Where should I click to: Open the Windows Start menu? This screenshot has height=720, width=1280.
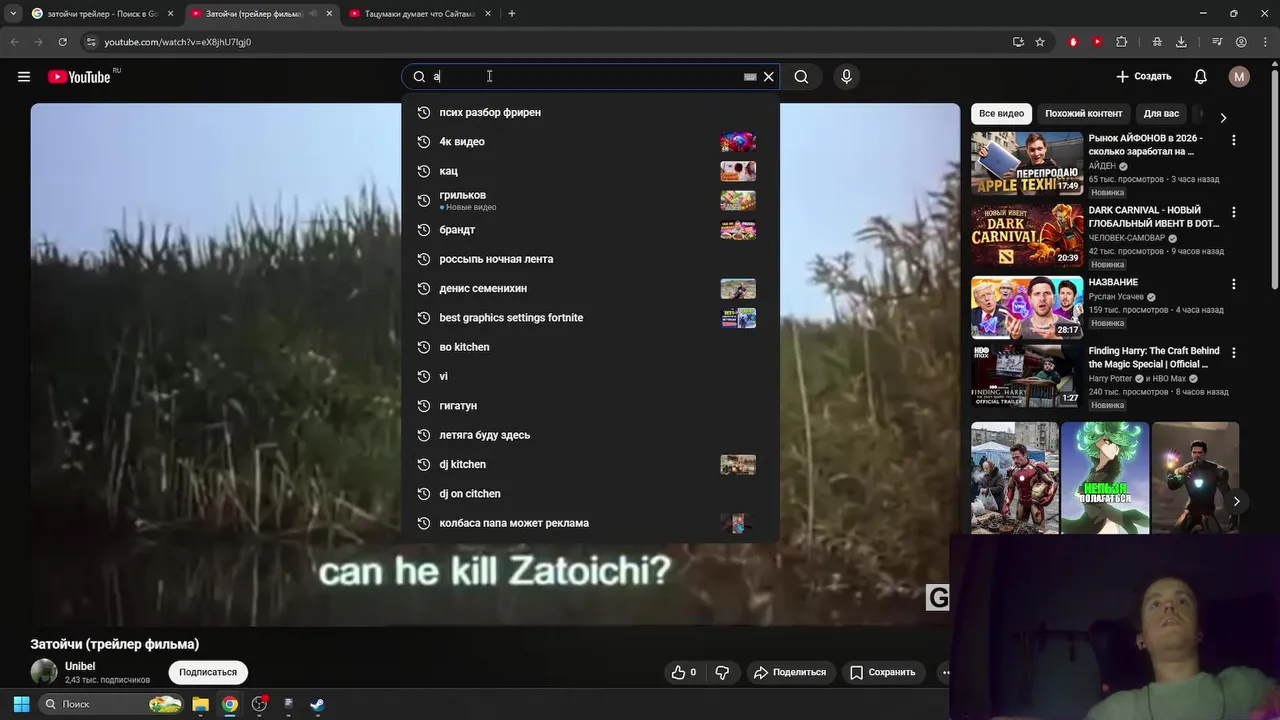pos(21,704)
